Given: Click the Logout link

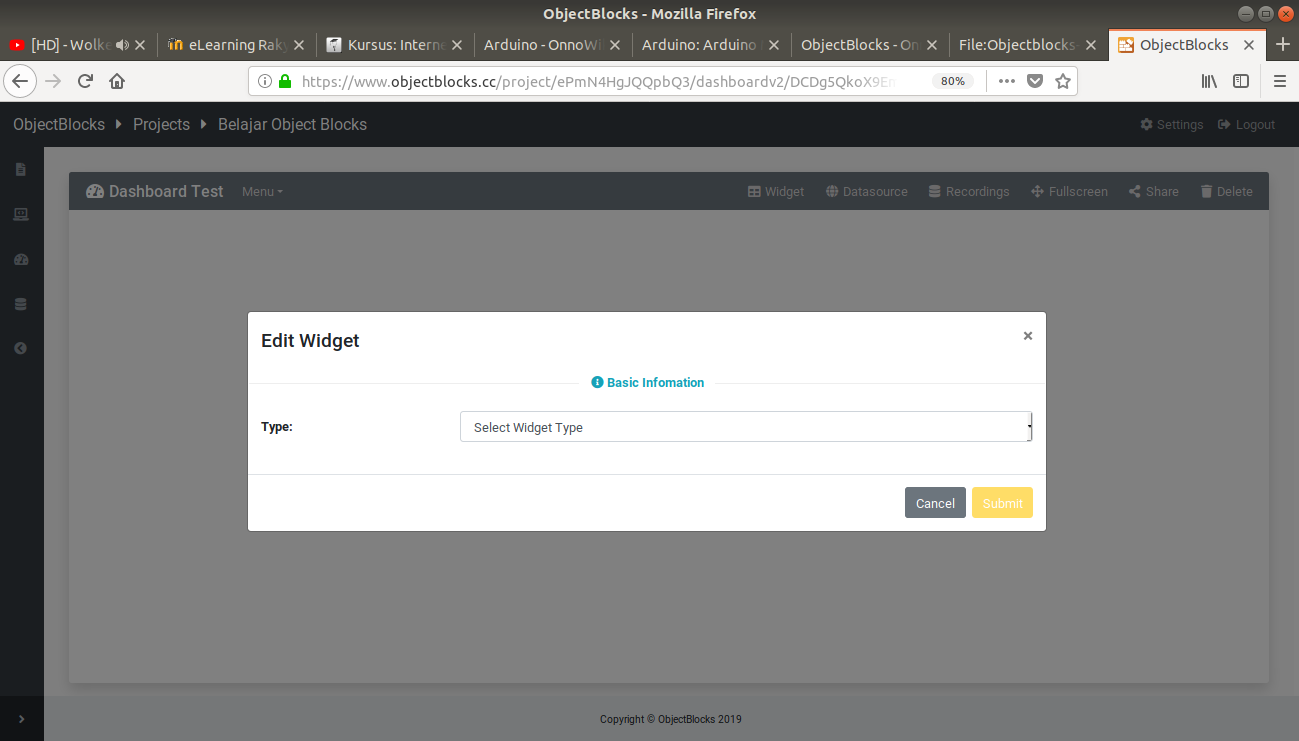Looking at the screenshot, I should (1247, 125).
